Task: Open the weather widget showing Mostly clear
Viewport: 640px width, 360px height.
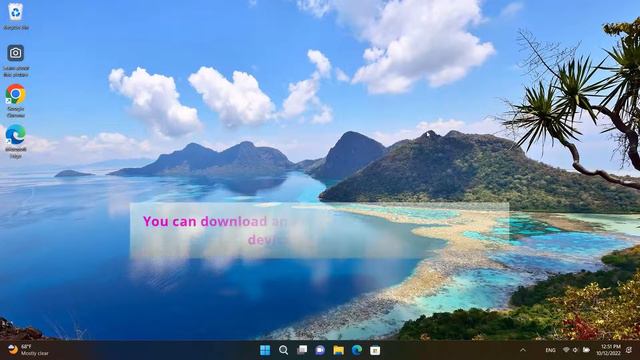Action: (x=29, y=350)
